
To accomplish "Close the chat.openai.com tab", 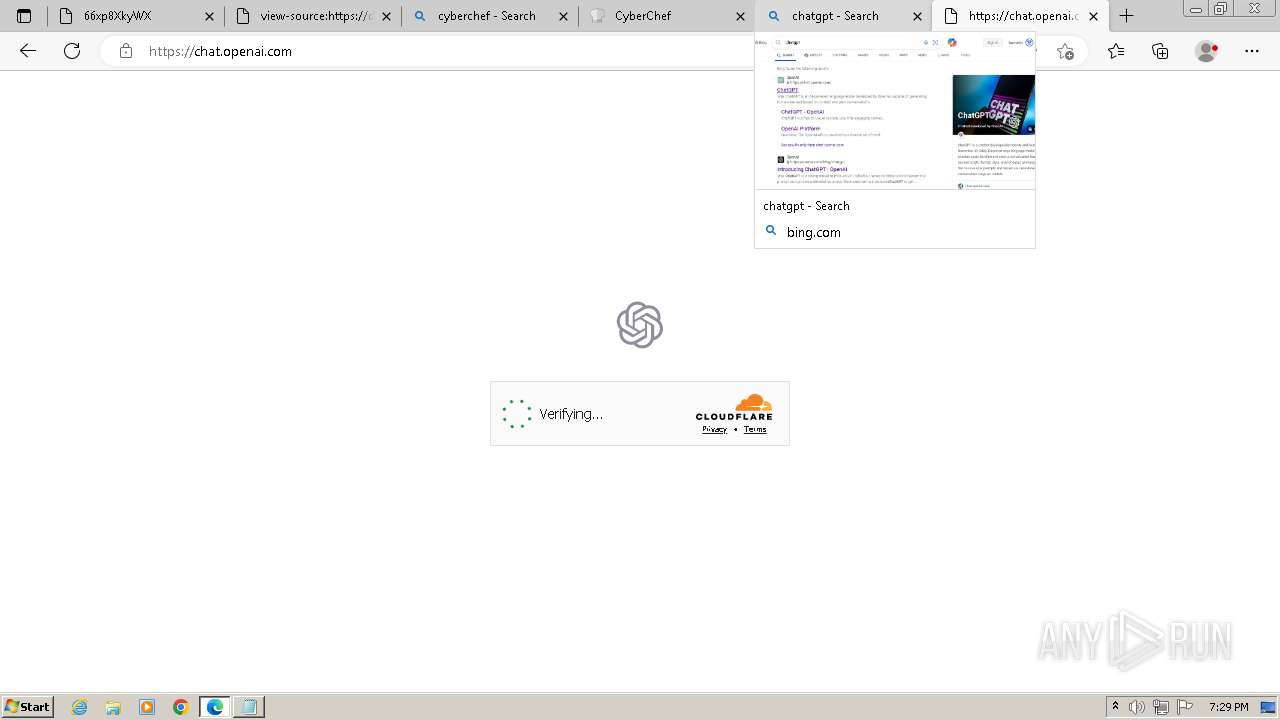I will (x=1094, y=16).
